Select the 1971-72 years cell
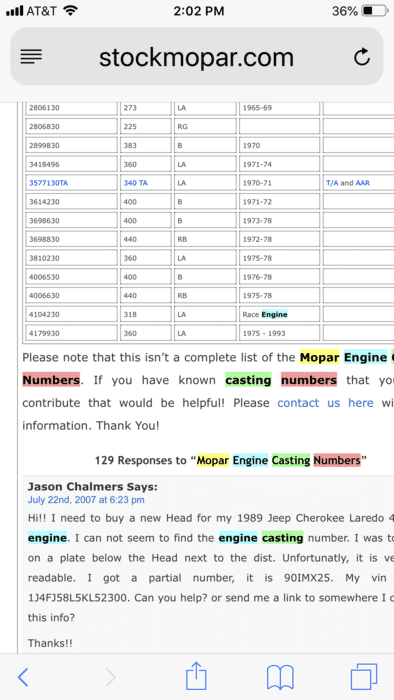 point(279,202)
